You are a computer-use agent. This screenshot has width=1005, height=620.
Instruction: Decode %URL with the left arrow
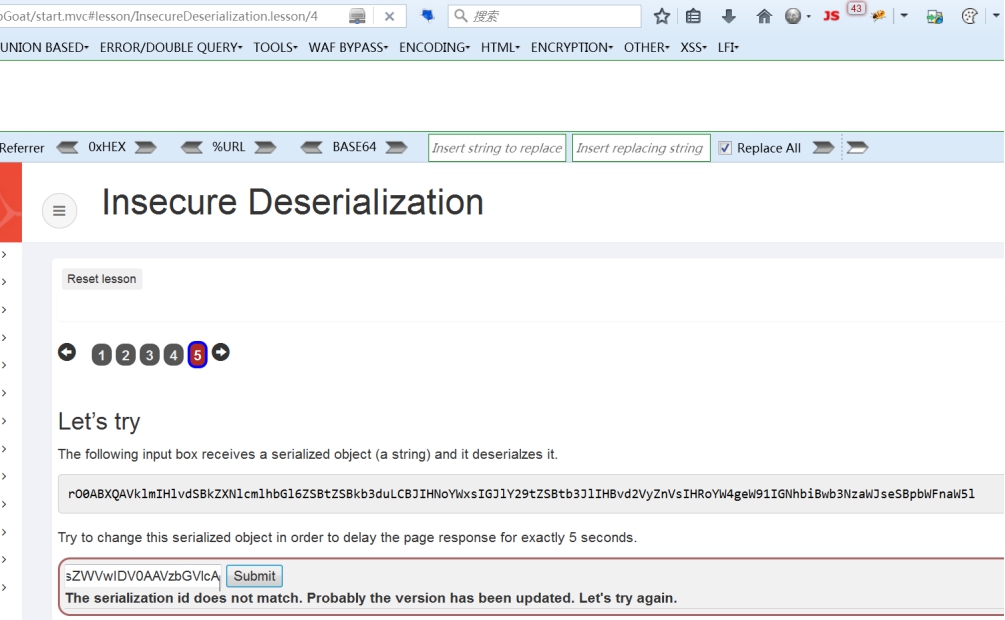click(192, 147)
